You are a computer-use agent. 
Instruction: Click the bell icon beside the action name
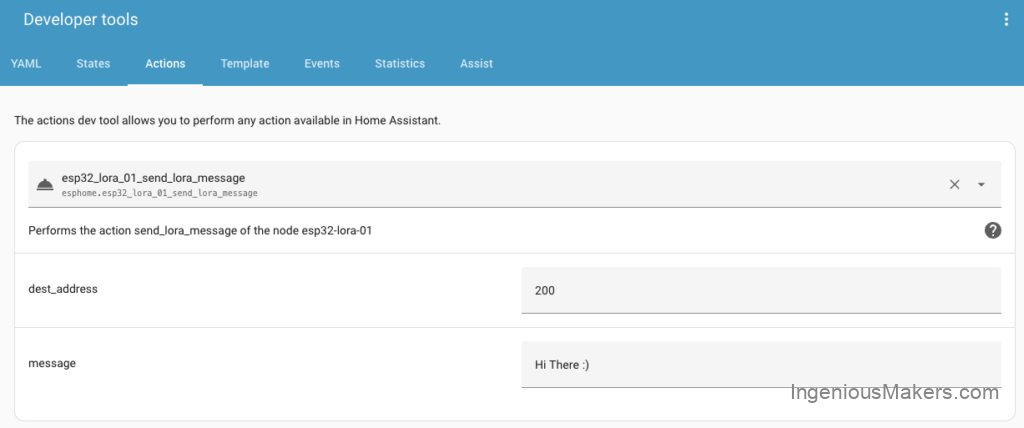45,184
